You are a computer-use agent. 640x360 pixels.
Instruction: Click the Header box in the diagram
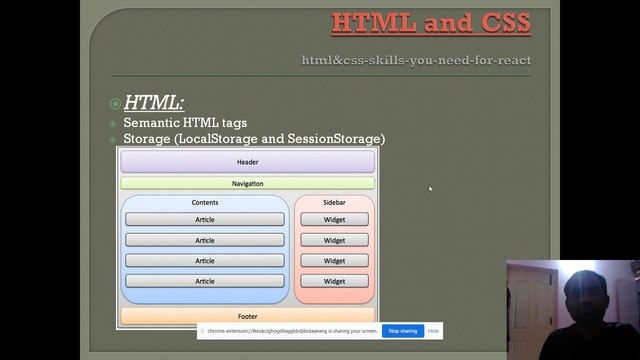pos(247,162)
